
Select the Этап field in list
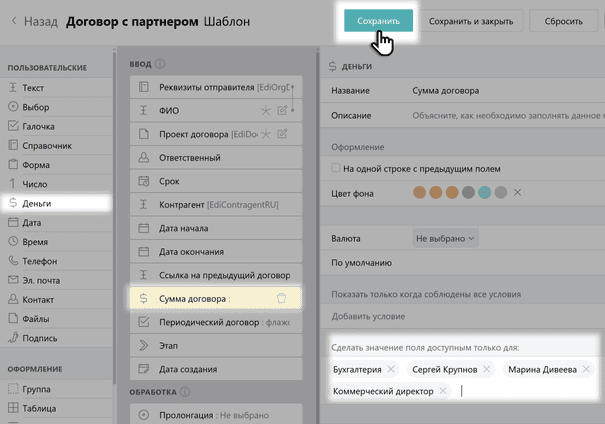215,345
